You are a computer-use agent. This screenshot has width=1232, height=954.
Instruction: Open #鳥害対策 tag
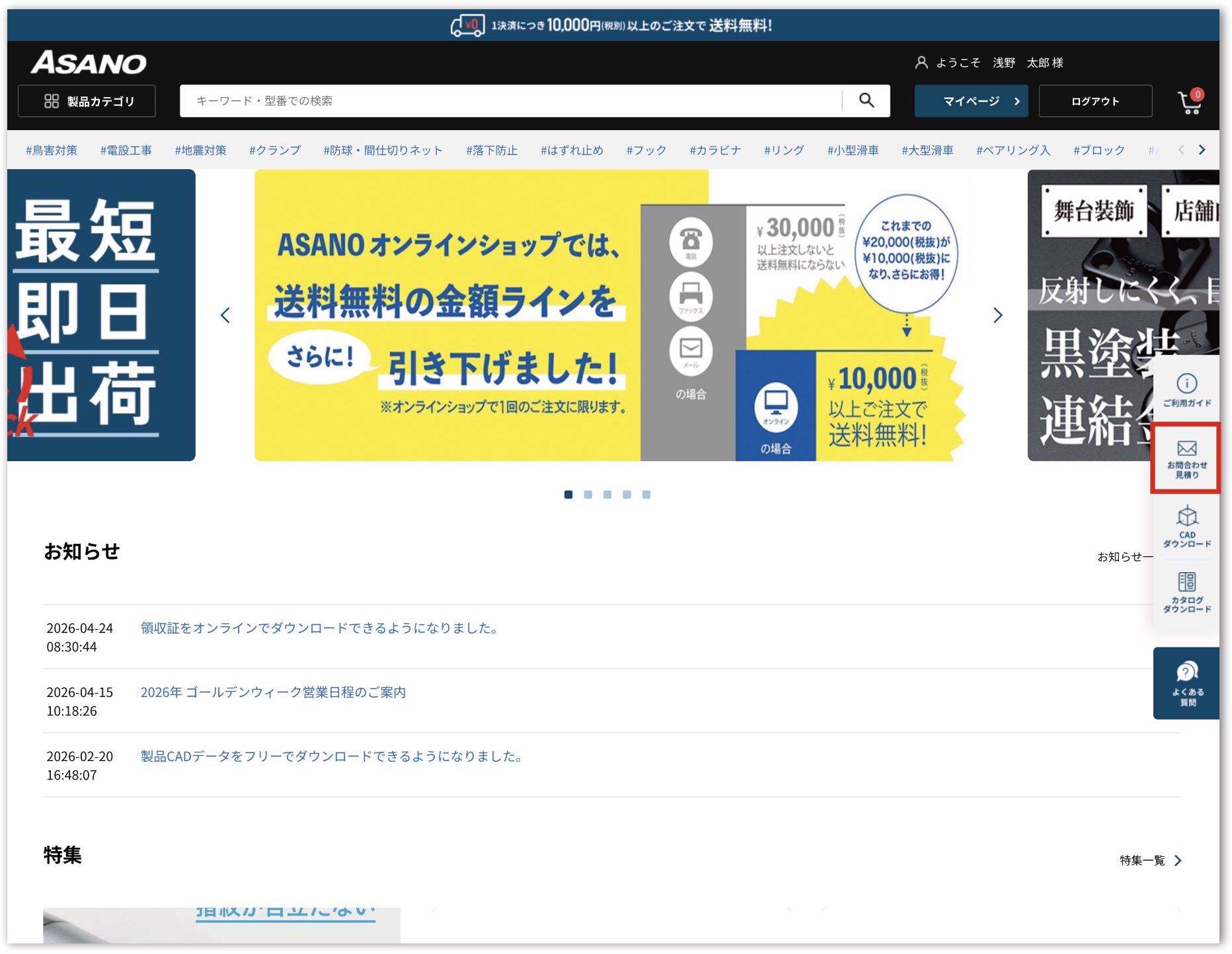coord(52,150)
